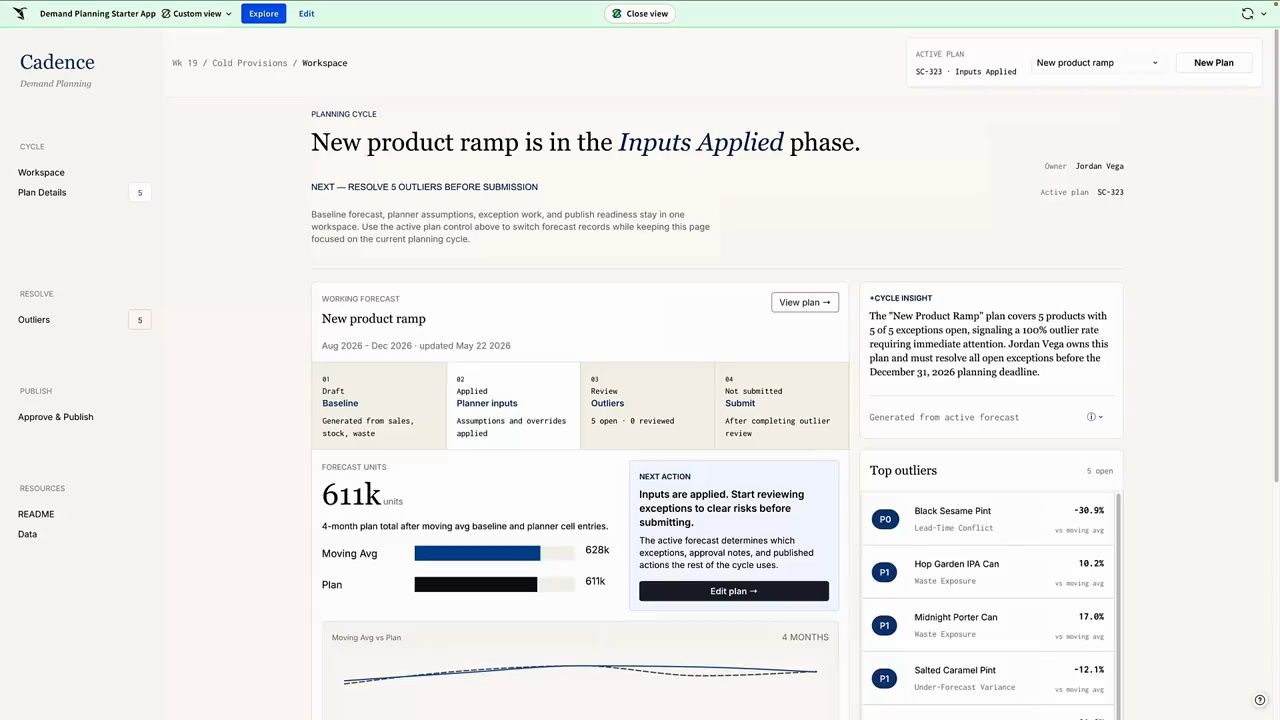Open Data resource in the sidebar
The image size is (1280, 720).
27,534
